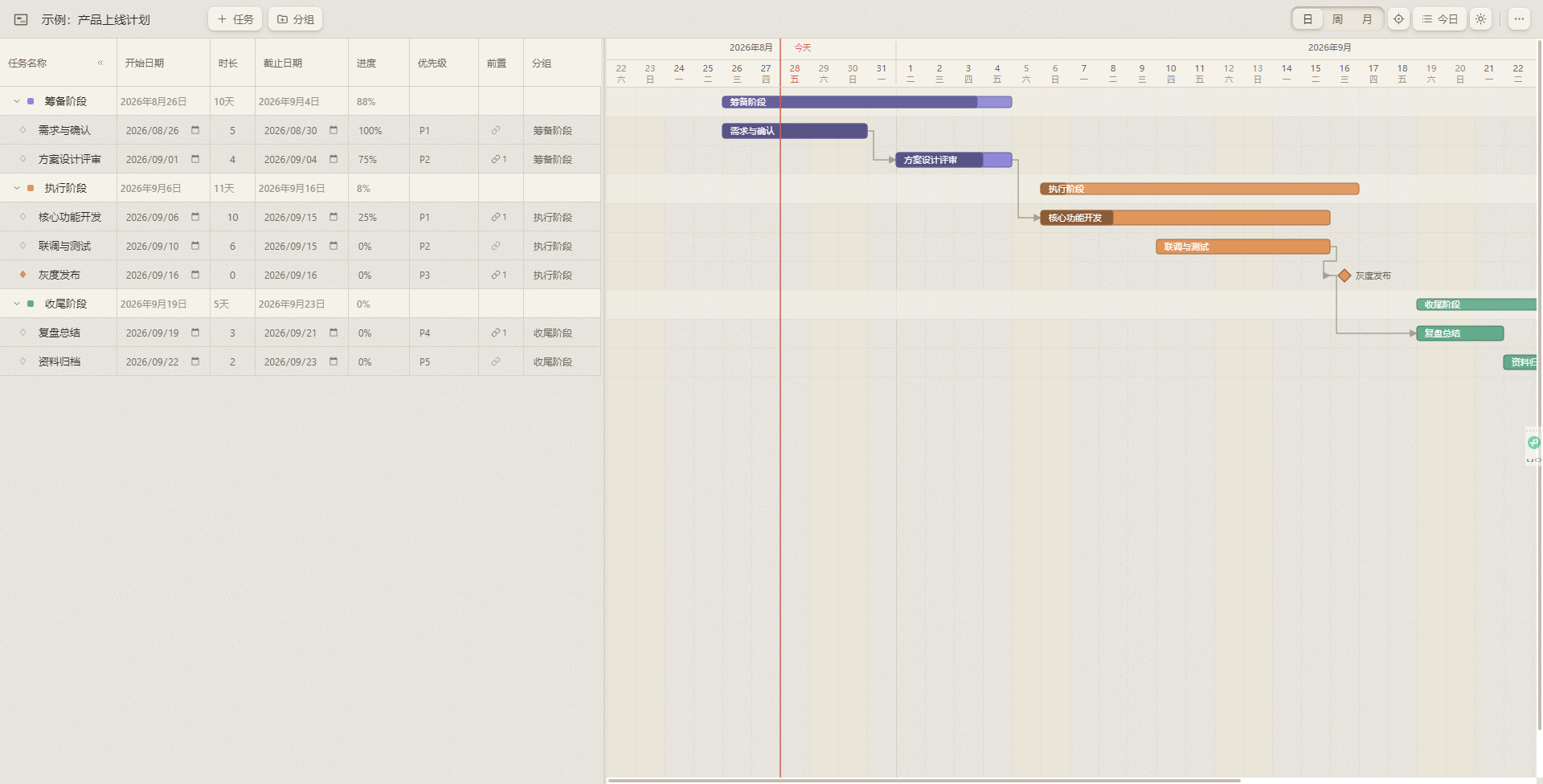
Task: Open start date calendar for 灰度发布
Action: [x=195, y=275]
